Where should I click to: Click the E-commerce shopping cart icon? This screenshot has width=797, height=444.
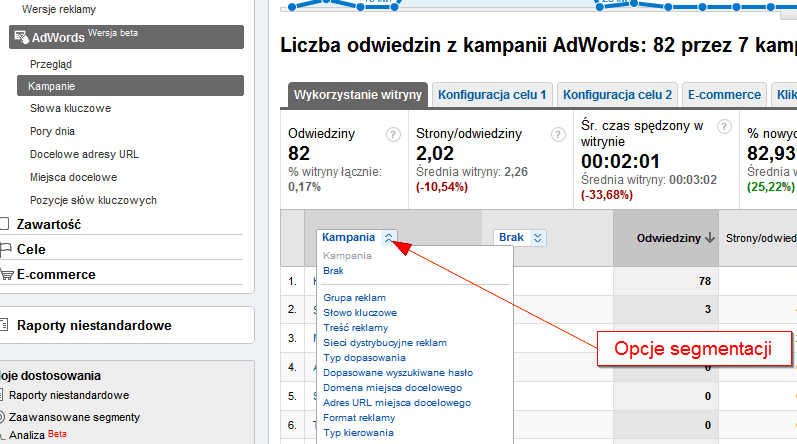[x=6, y=274]
